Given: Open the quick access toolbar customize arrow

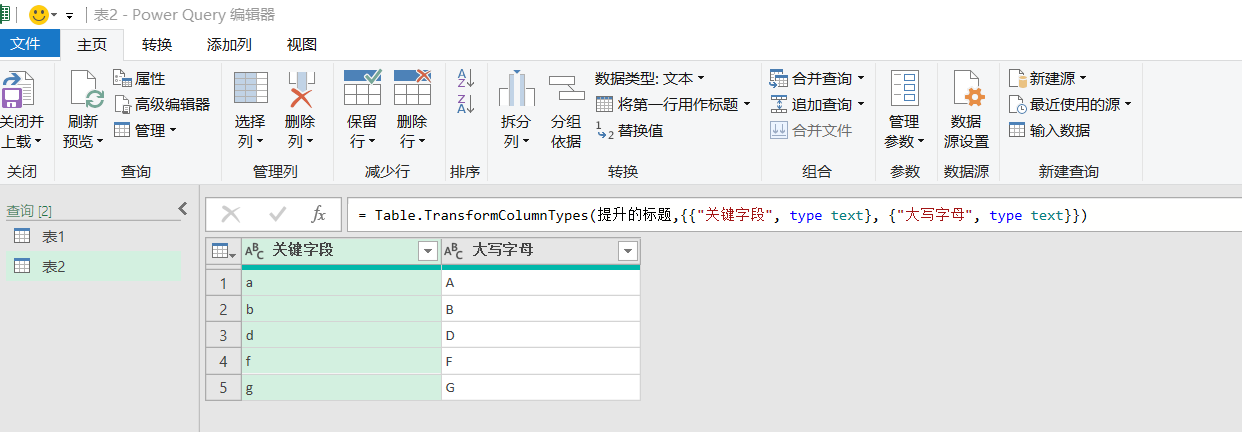Looking at the screenshot, I should coord(69,16).
